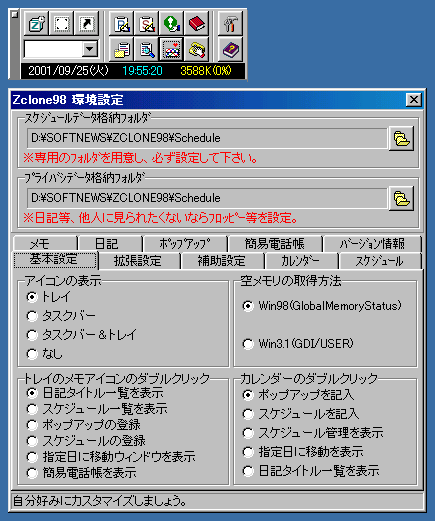Click the folder with document list icon

[122, 49]
